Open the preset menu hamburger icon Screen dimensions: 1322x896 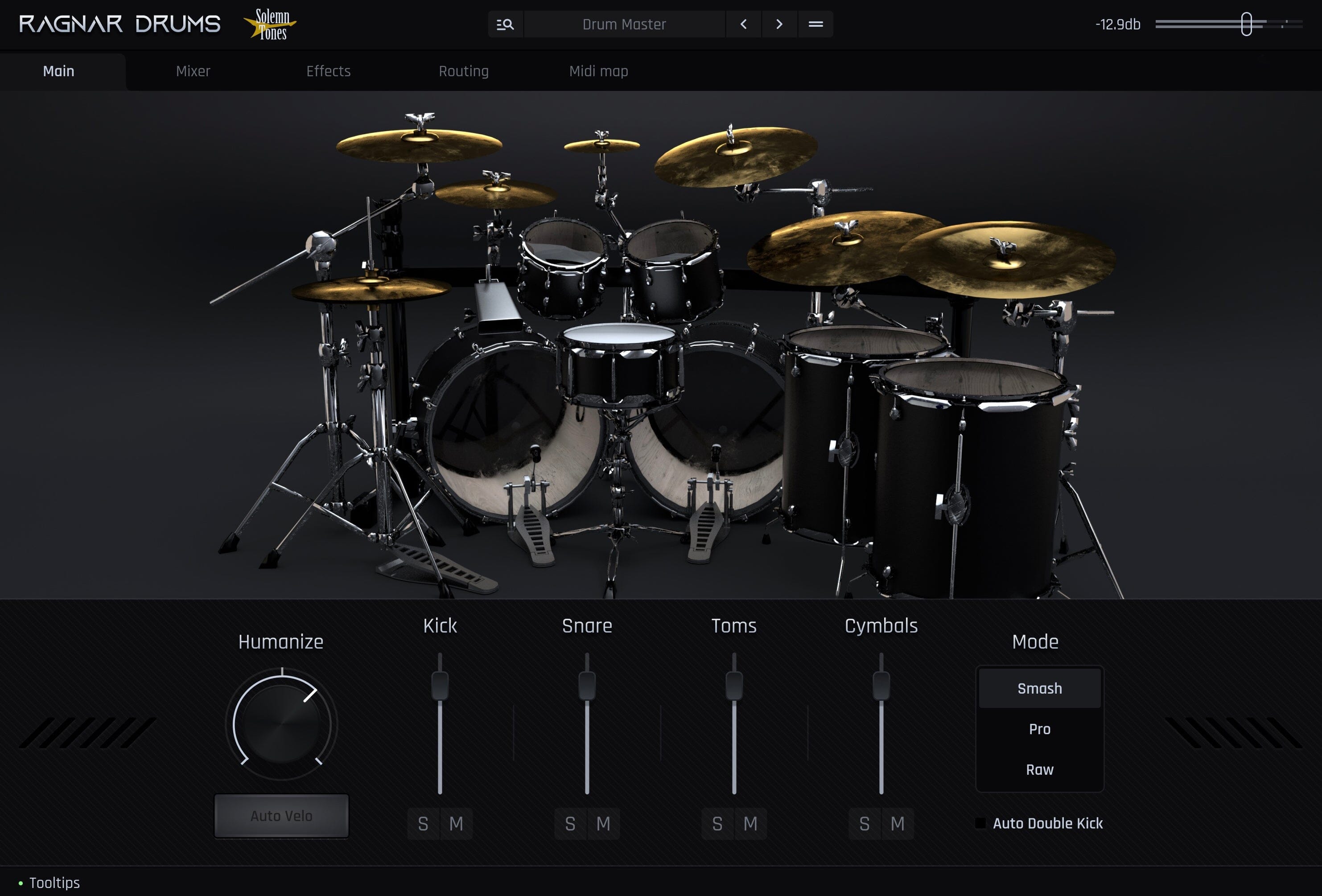pos(816,25)
